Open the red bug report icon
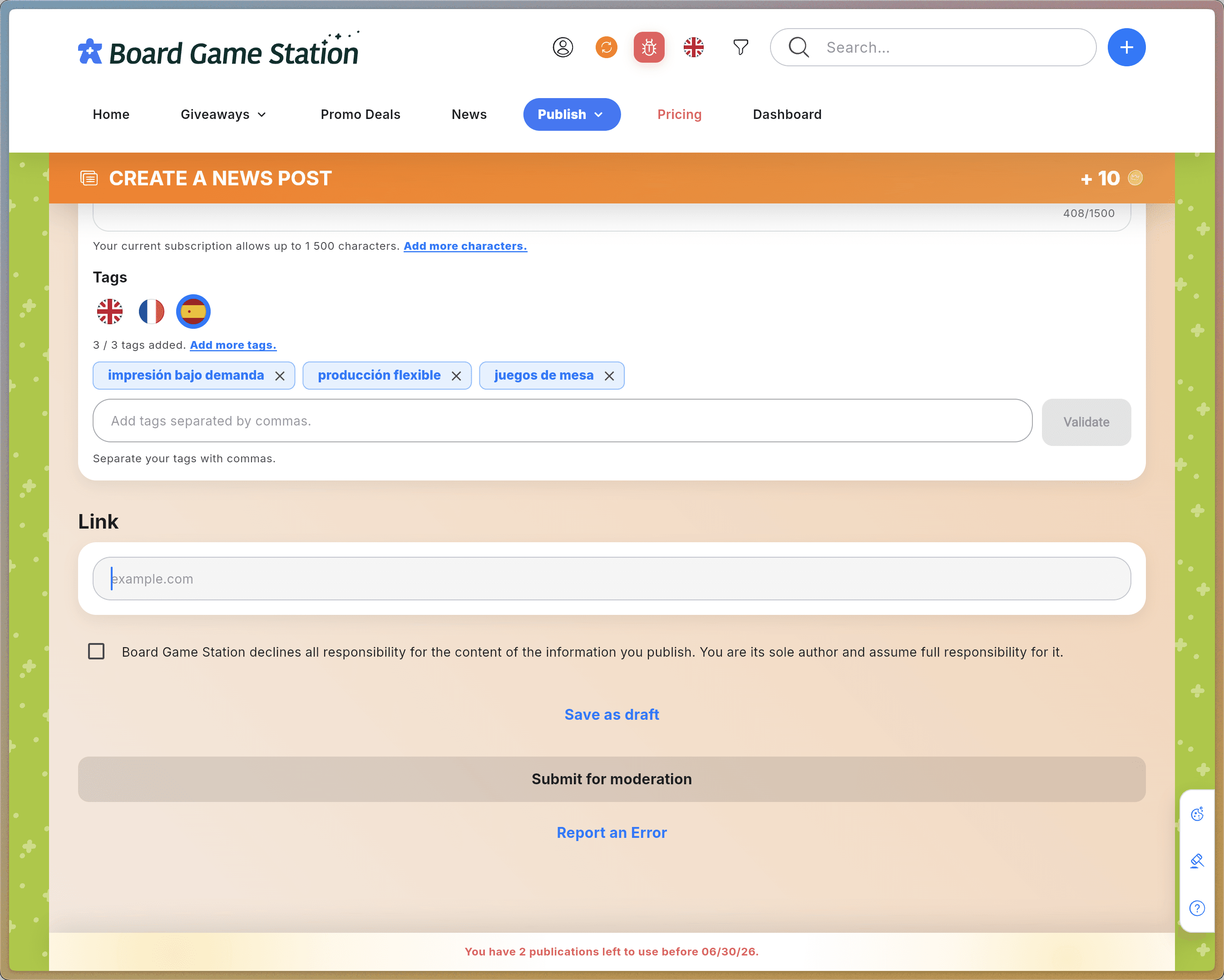Viewport: 1224px width, 980px height. (x=649, y=47)
